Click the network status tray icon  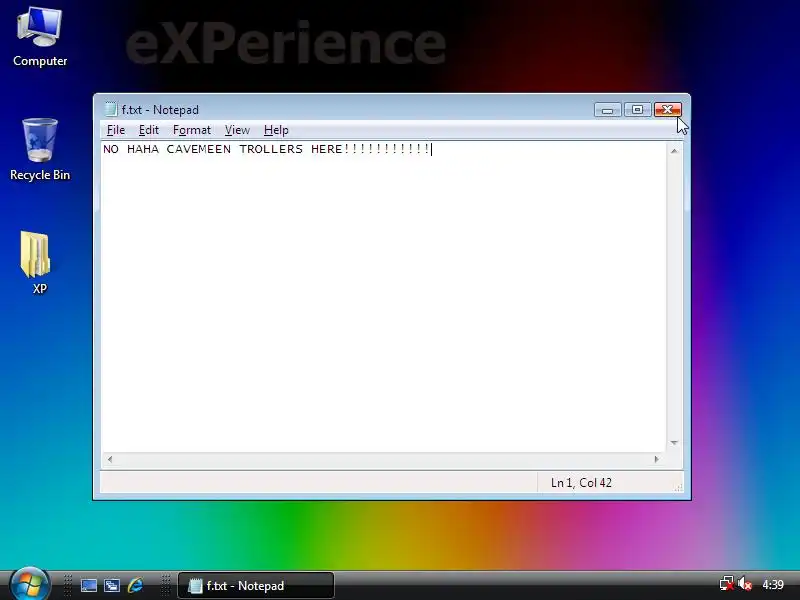click(x=727, y=584)
